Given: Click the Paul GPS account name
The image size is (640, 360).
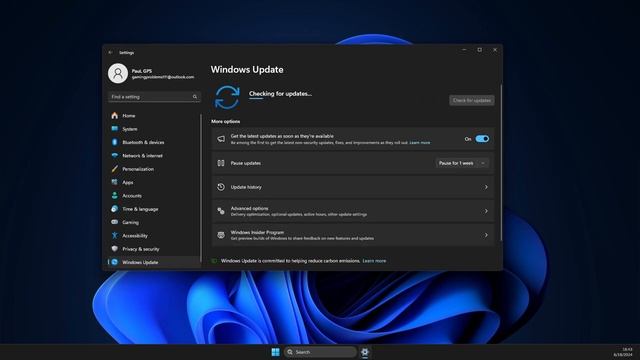Looking at the screenshot, I should click(142, 71).
